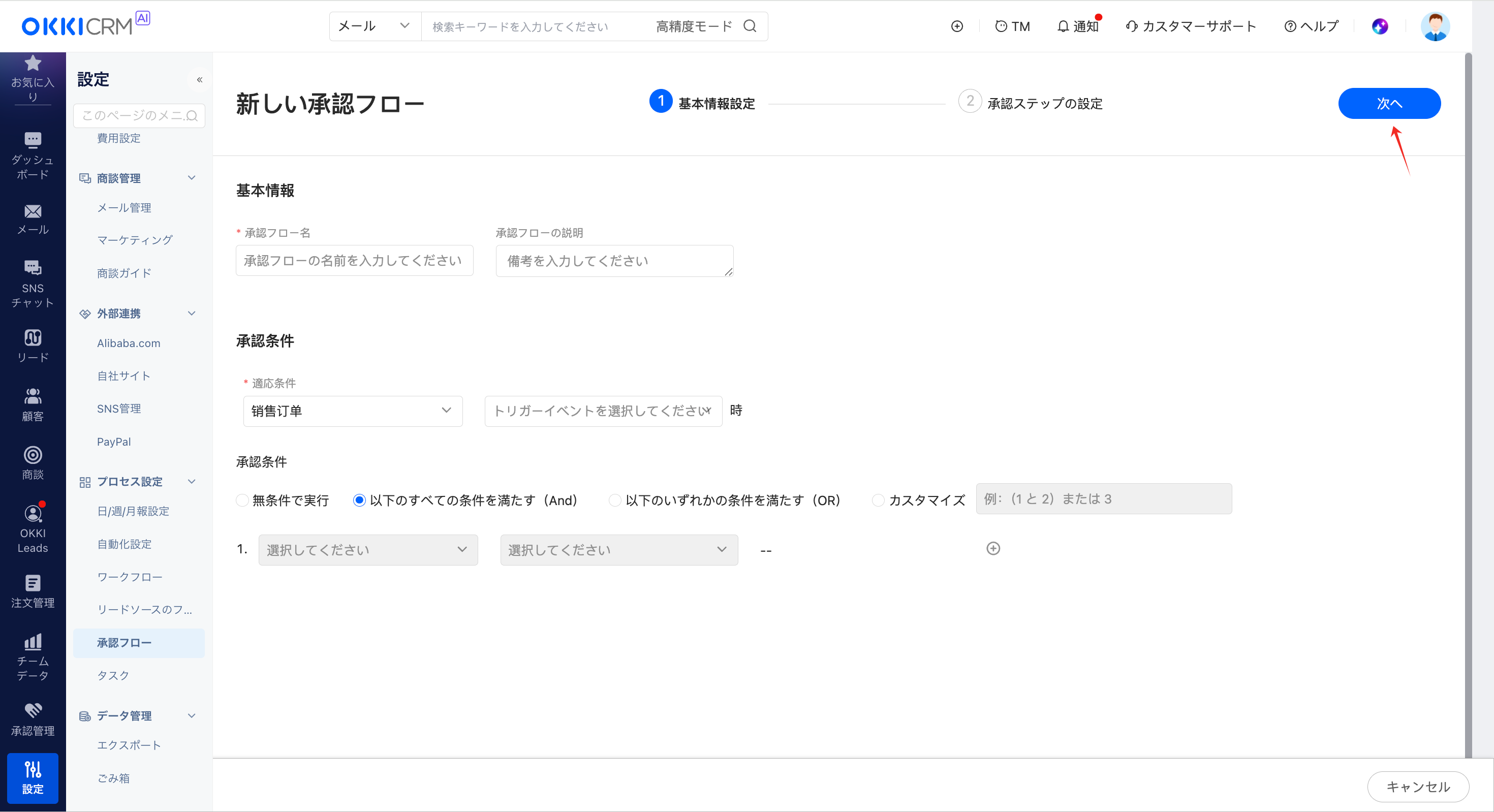1494x812 pixels.
Task: Open メール管理 in settings menu
Action: click(x=124, y=208)
